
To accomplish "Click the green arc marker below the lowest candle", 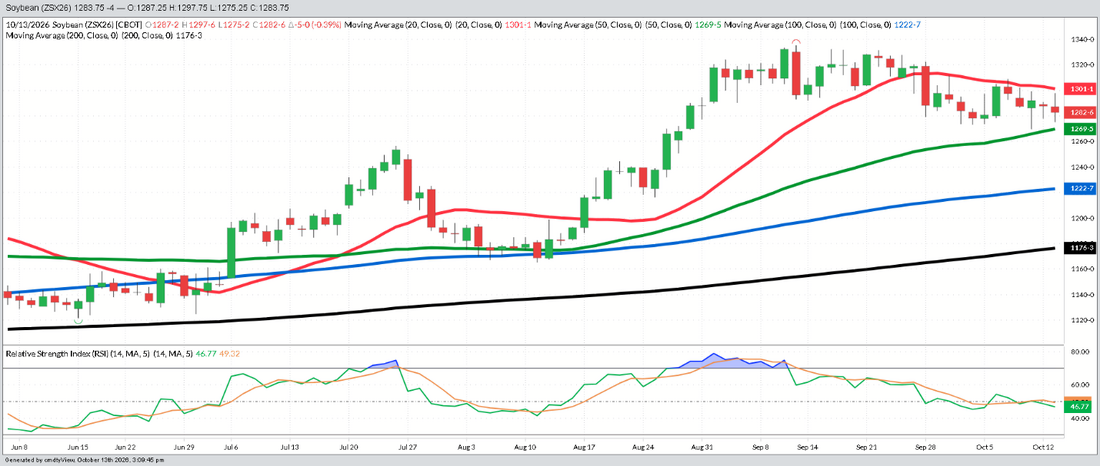I will 78,321.
